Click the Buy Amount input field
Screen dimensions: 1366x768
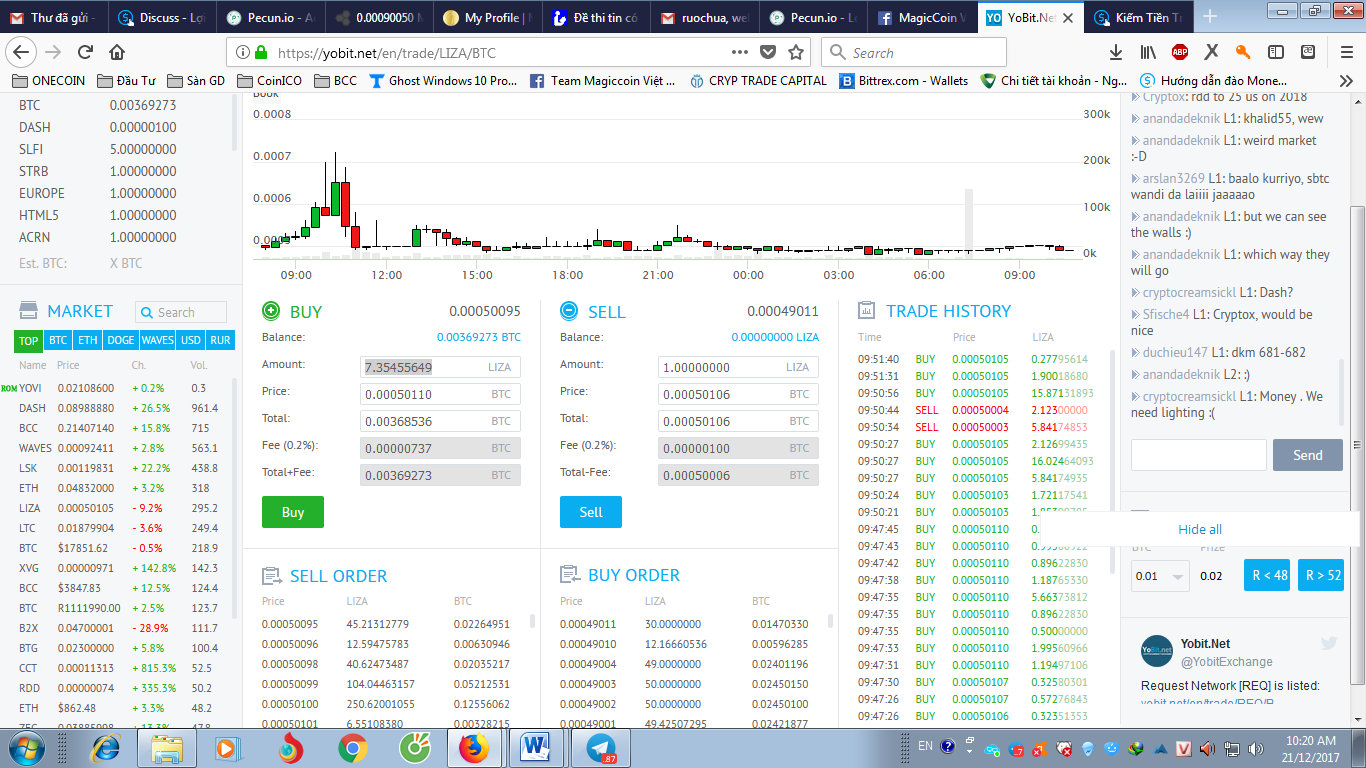pos(440,367)
